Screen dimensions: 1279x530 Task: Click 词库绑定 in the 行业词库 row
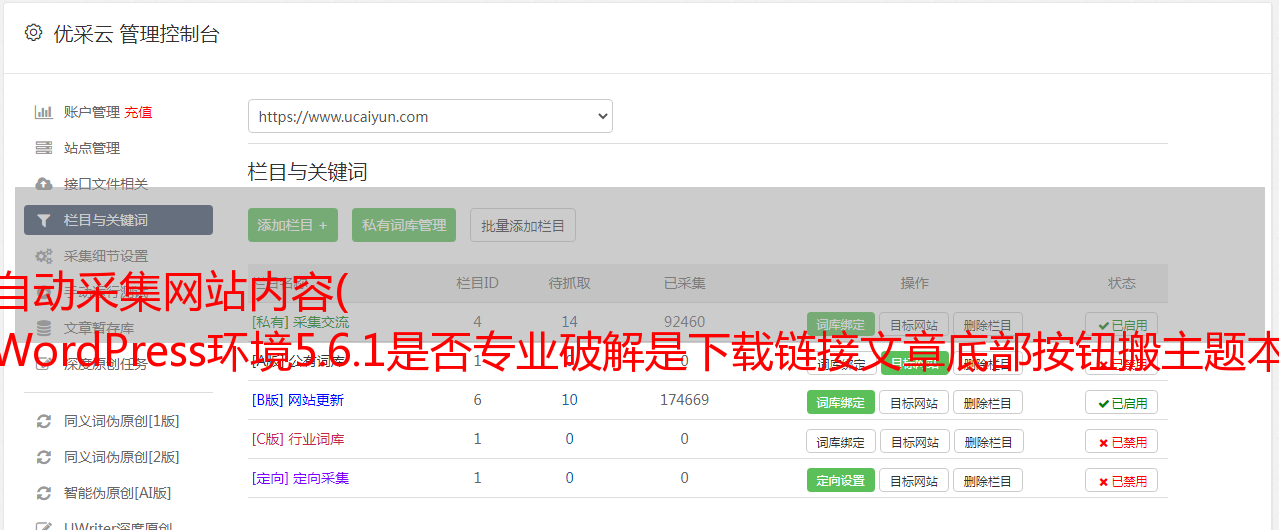840,441
